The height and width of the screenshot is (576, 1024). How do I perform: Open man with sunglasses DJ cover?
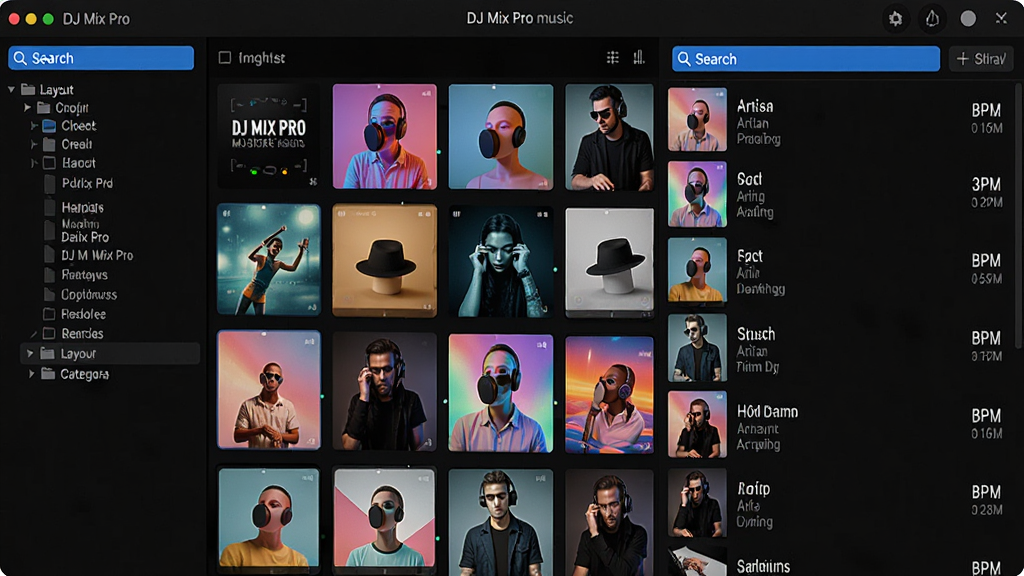[609, 137]
